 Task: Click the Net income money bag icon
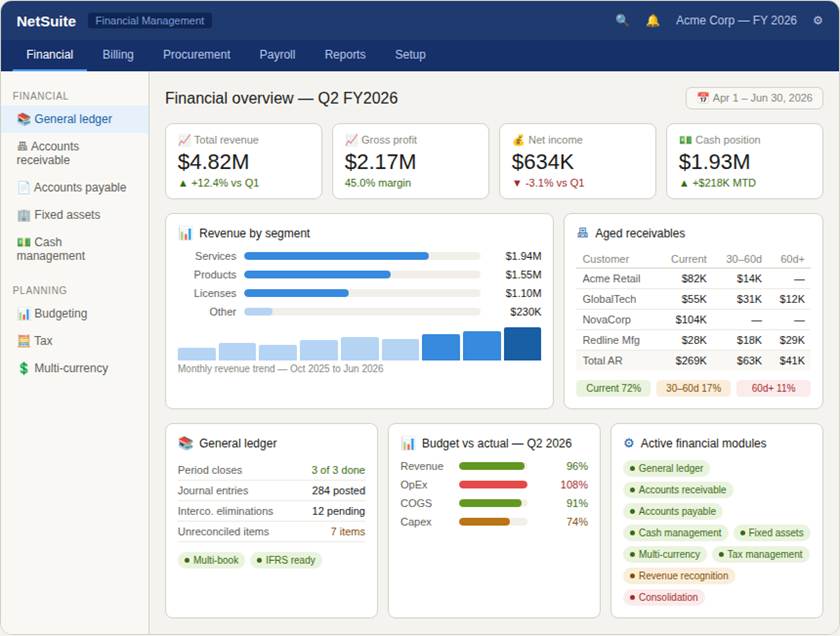coord(518,140)
